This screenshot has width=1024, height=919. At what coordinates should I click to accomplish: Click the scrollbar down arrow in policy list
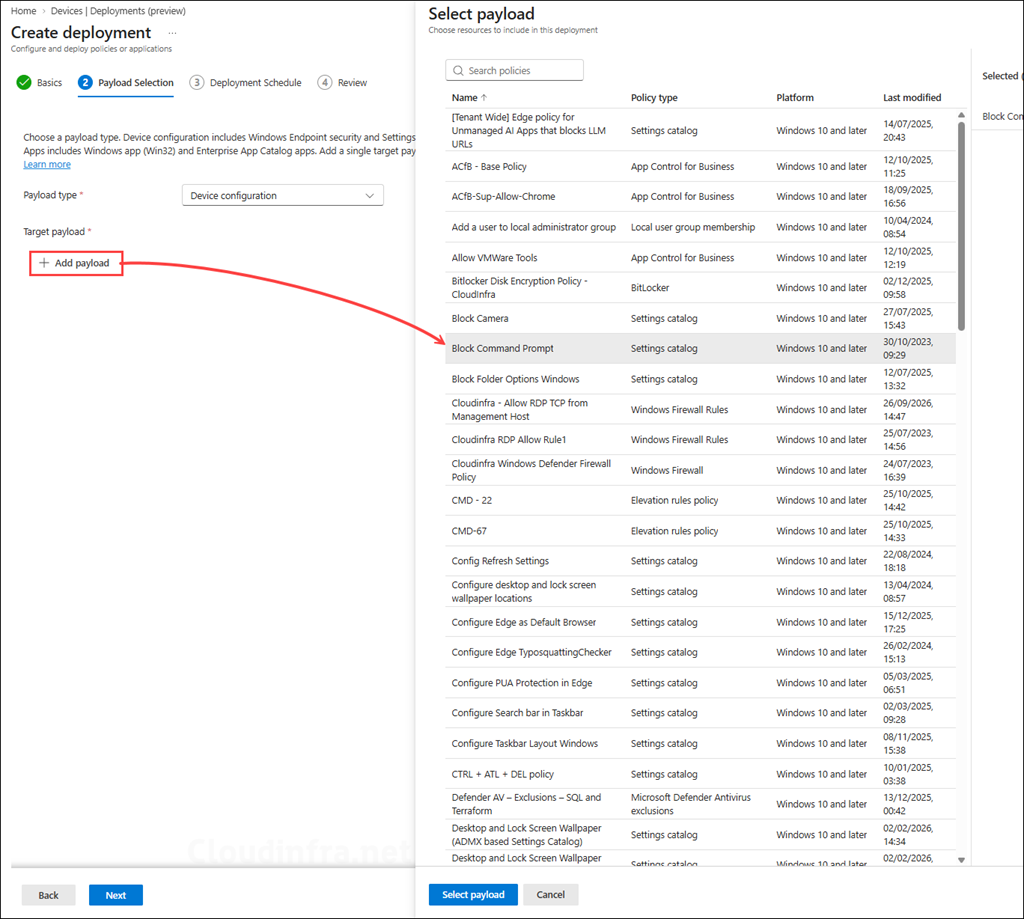961,860
